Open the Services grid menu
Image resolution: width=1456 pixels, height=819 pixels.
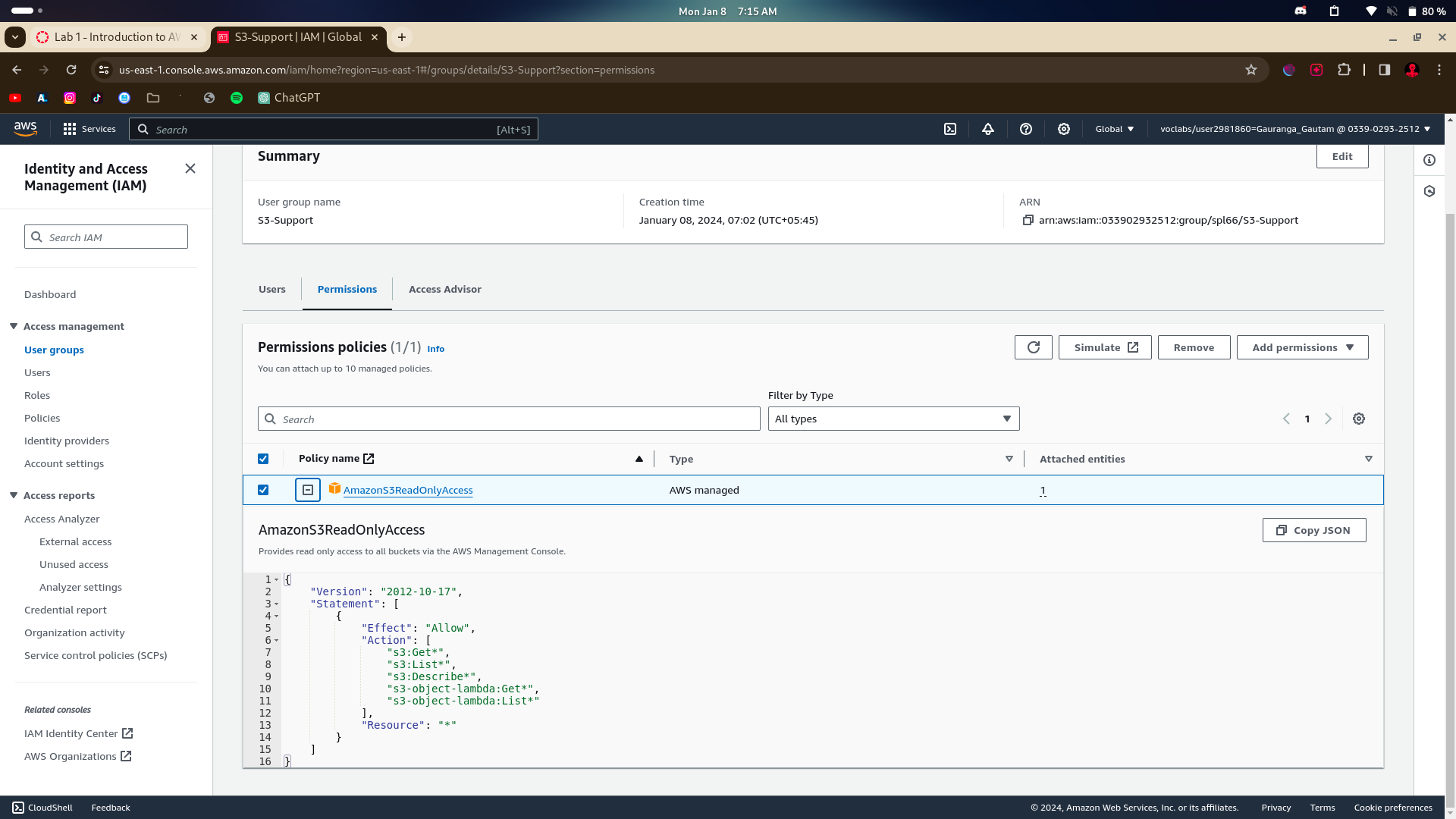89,129
